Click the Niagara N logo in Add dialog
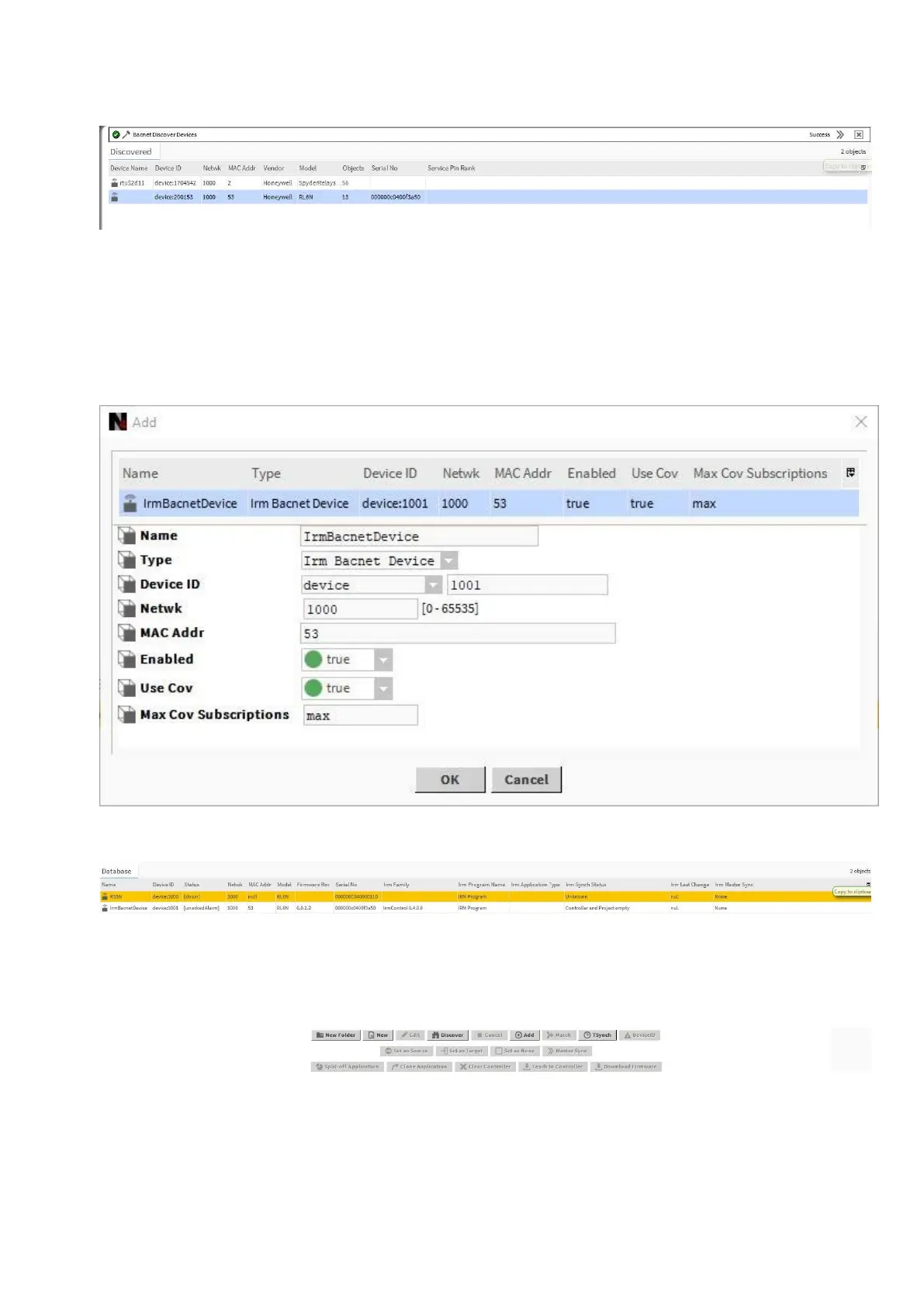924x1307 pixels. coord(118,421)
